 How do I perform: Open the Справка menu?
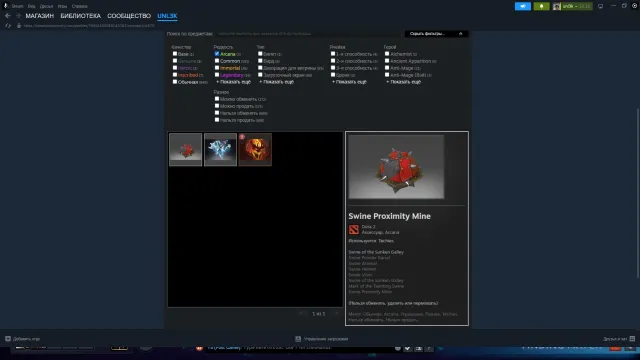pos(79,6)
